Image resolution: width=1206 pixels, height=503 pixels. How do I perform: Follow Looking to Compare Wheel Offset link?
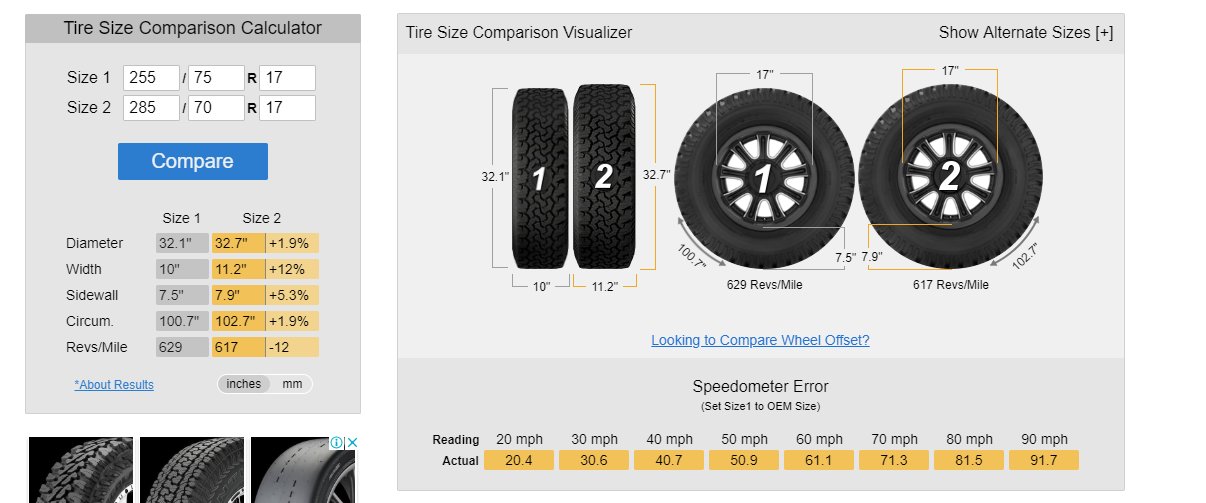760,340
